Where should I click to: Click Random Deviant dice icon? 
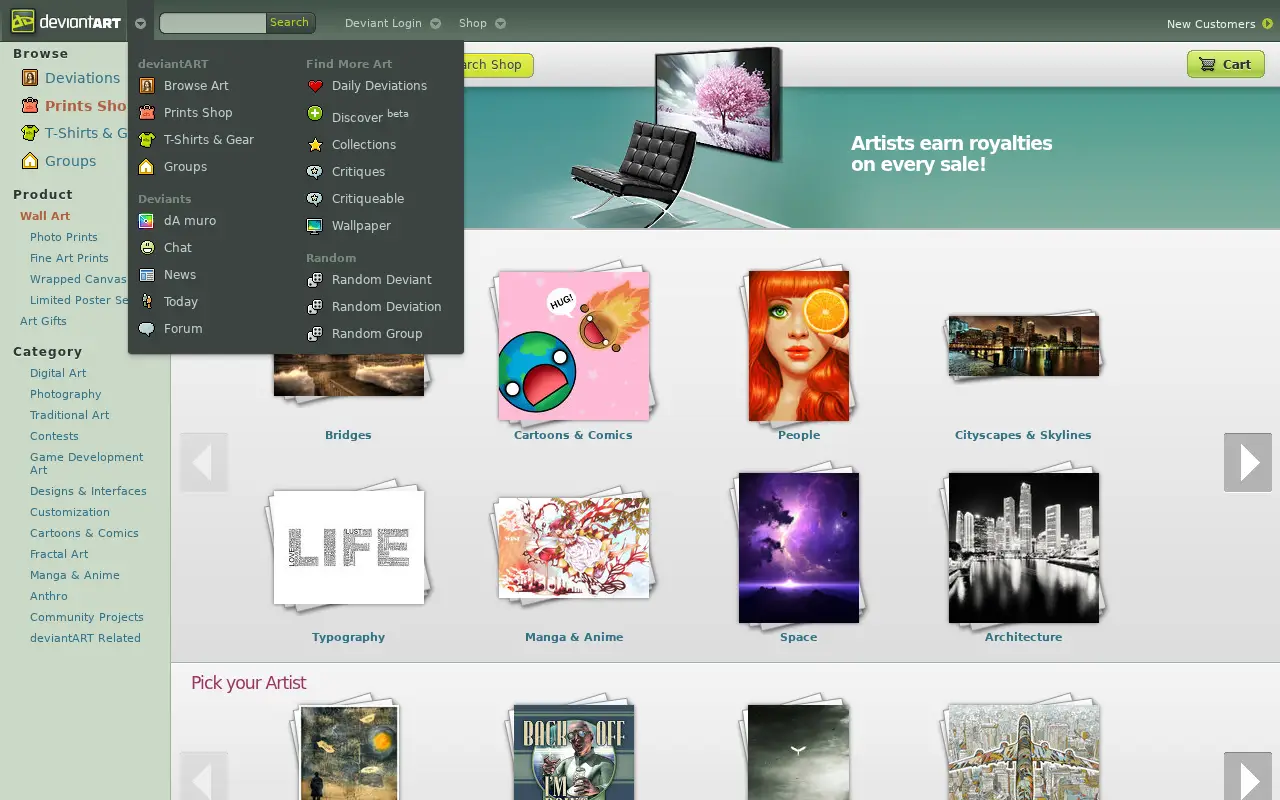coord(315,280)
